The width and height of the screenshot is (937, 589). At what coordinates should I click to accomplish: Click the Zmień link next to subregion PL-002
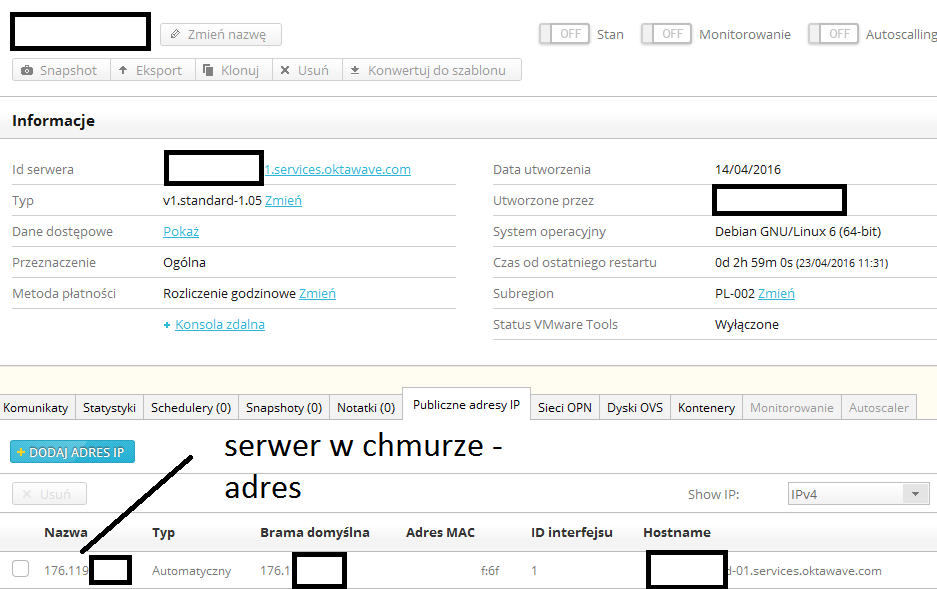tap(776, 294)
